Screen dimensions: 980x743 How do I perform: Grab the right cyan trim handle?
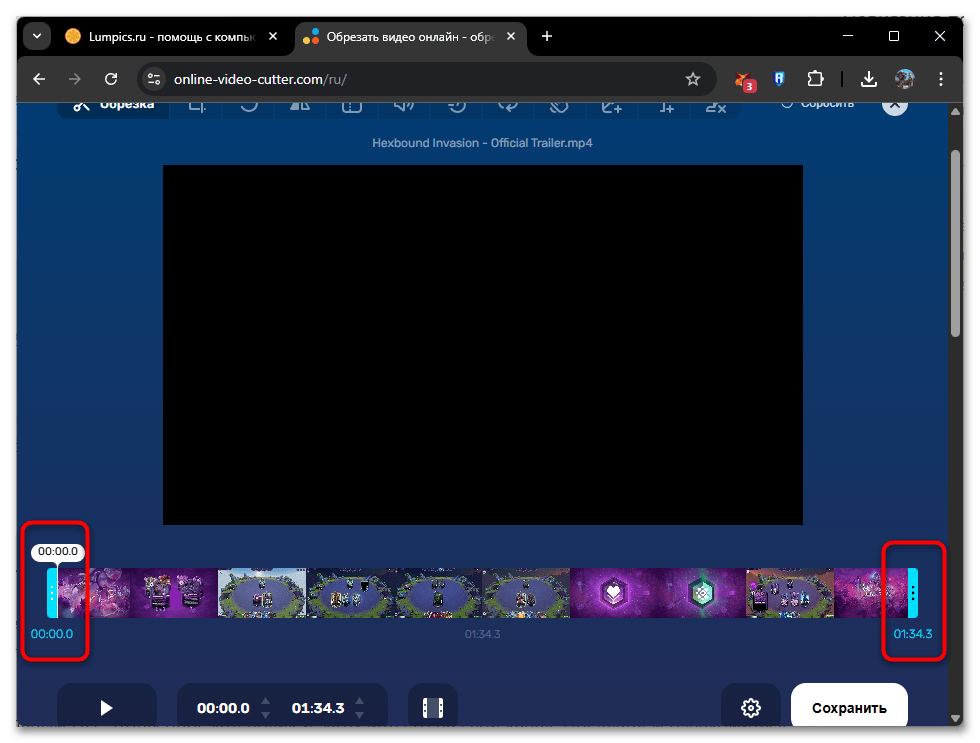(912, 592)
